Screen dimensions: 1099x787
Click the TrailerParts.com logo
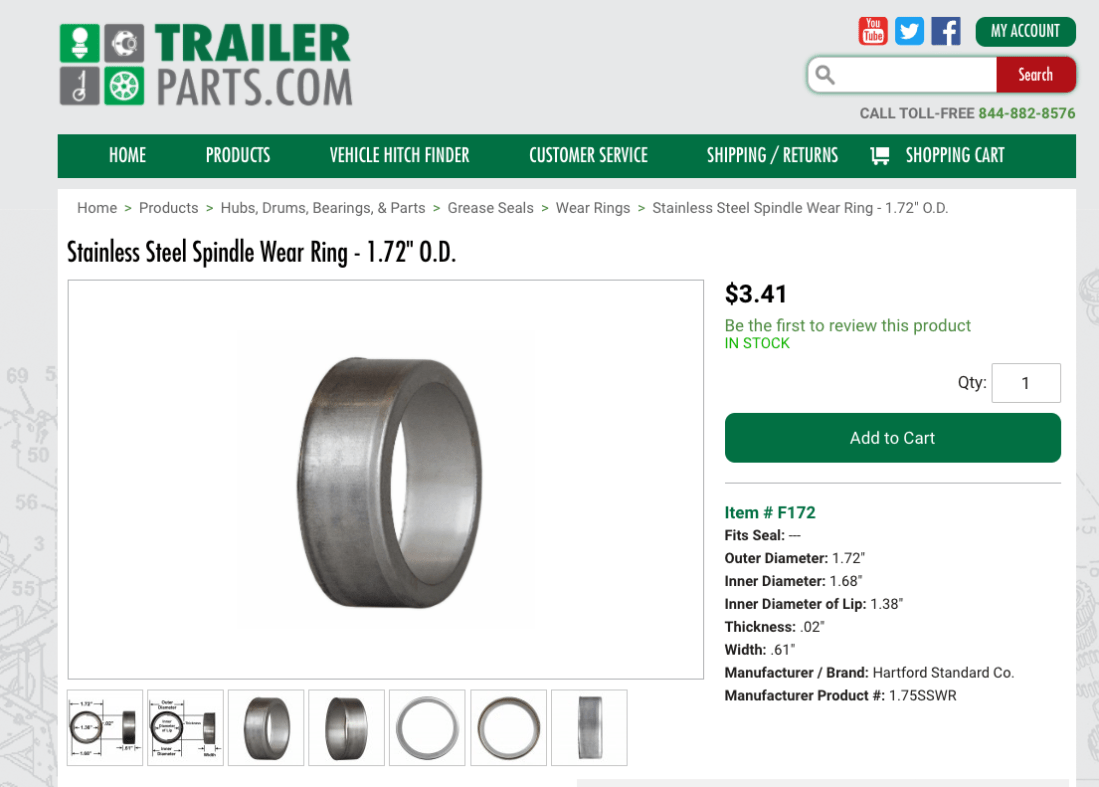205,64
